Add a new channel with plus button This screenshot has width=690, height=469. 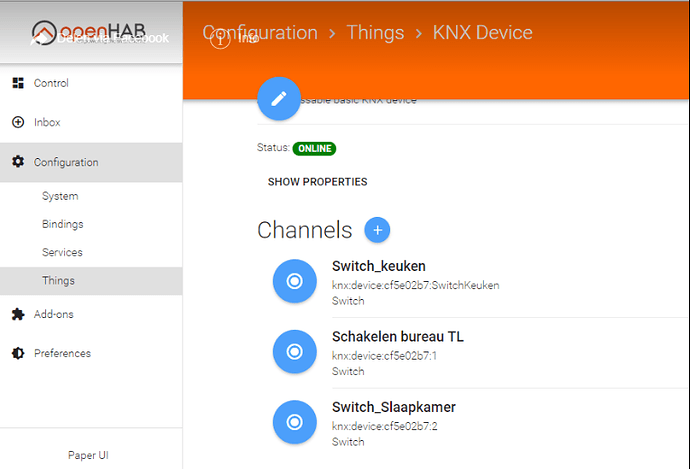click(377, 230)
